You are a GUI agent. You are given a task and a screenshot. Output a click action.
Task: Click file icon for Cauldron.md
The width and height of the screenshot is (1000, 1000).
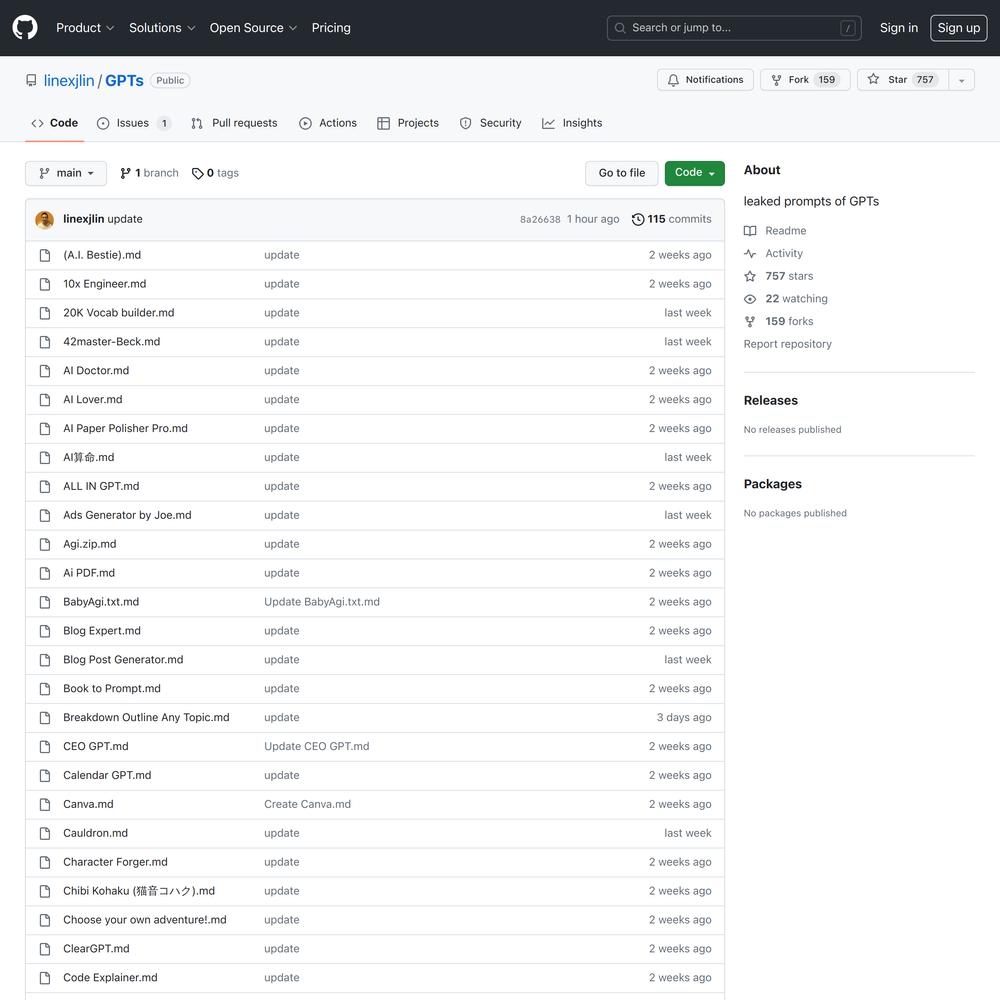45,833
